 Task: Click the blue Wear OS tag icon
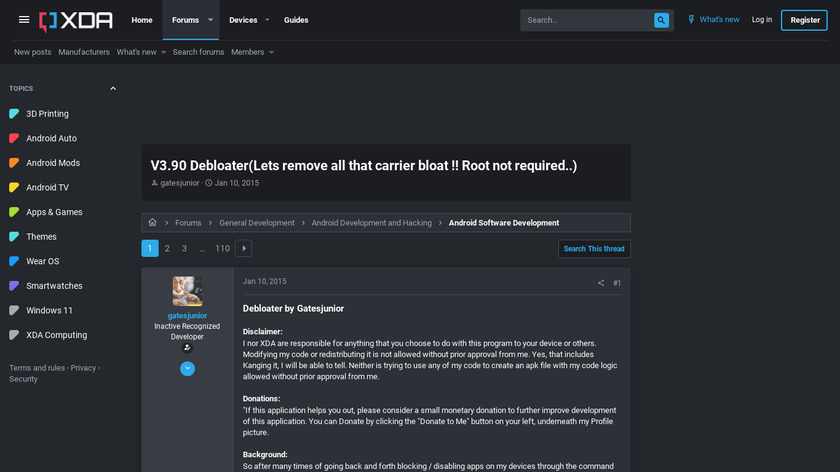[x=14, y=261]
